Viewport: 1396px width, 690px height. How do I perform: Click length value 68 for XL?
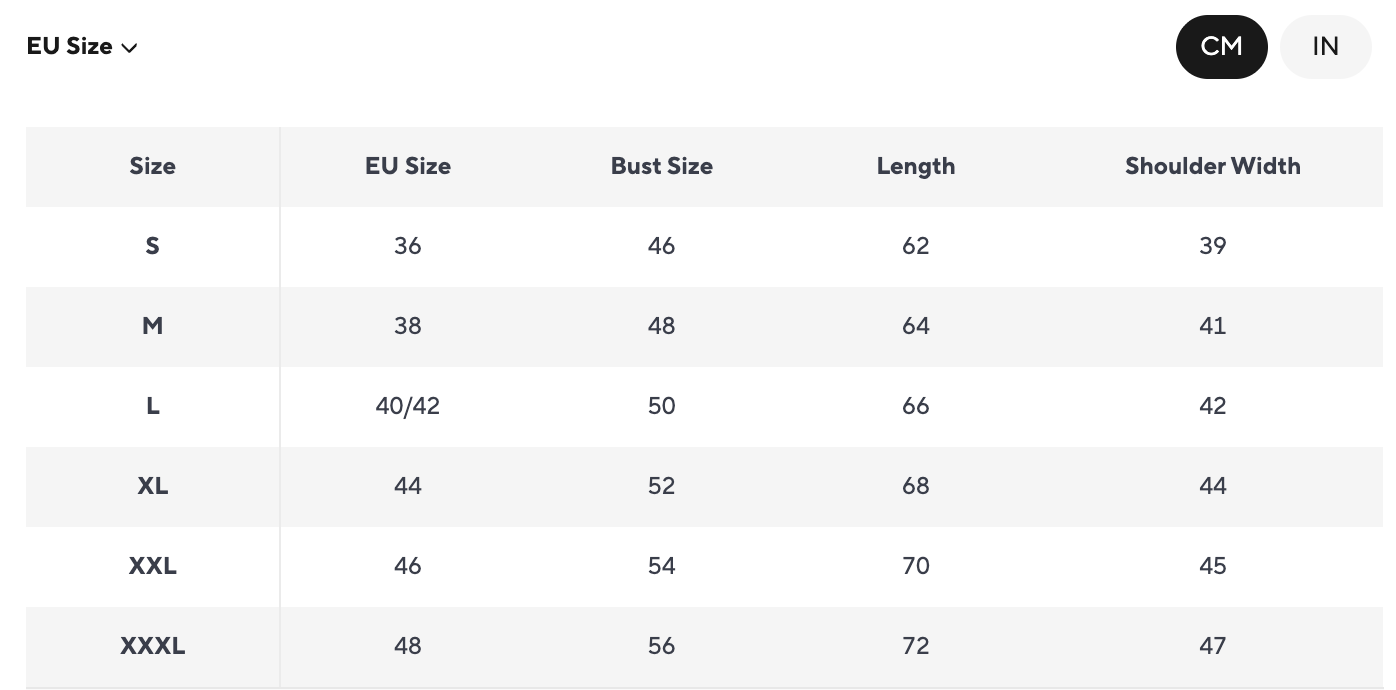[916, 486]
